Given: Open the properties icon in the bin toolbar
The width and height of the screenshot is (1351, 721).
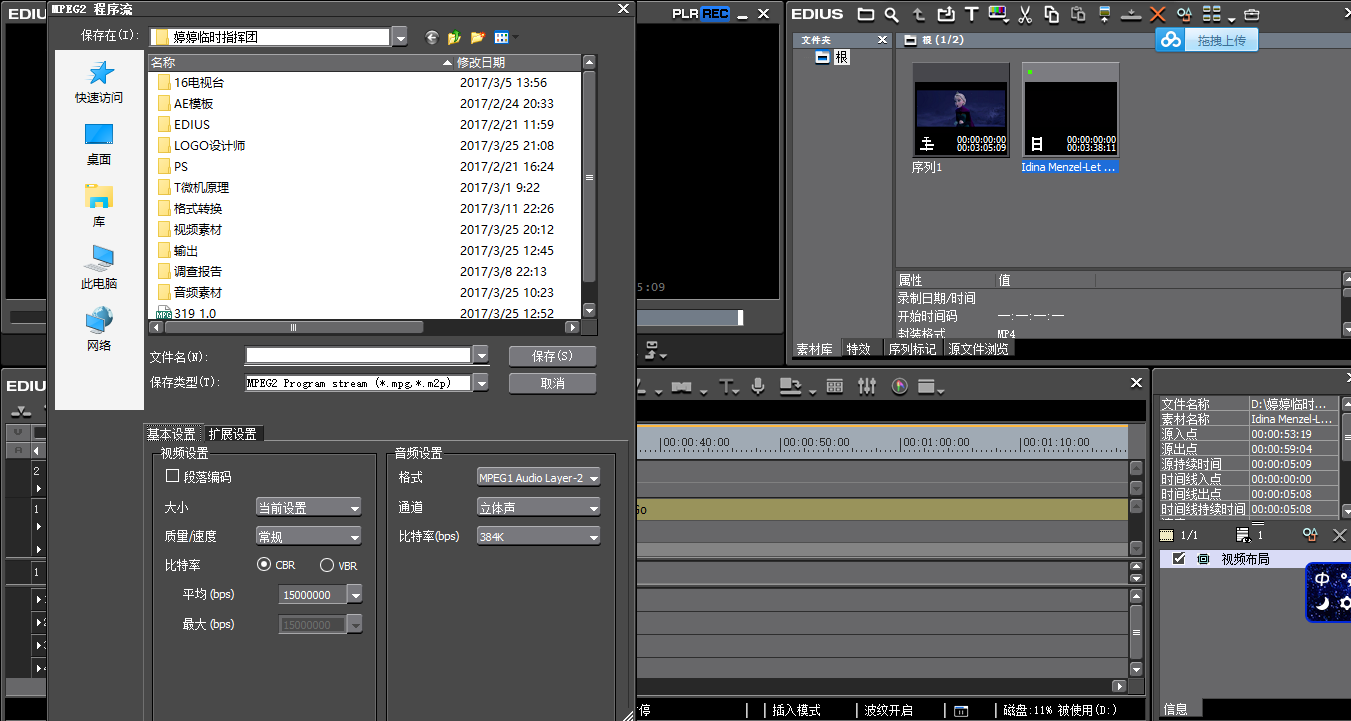Looking at the screenshot, I should point(1185,14).
